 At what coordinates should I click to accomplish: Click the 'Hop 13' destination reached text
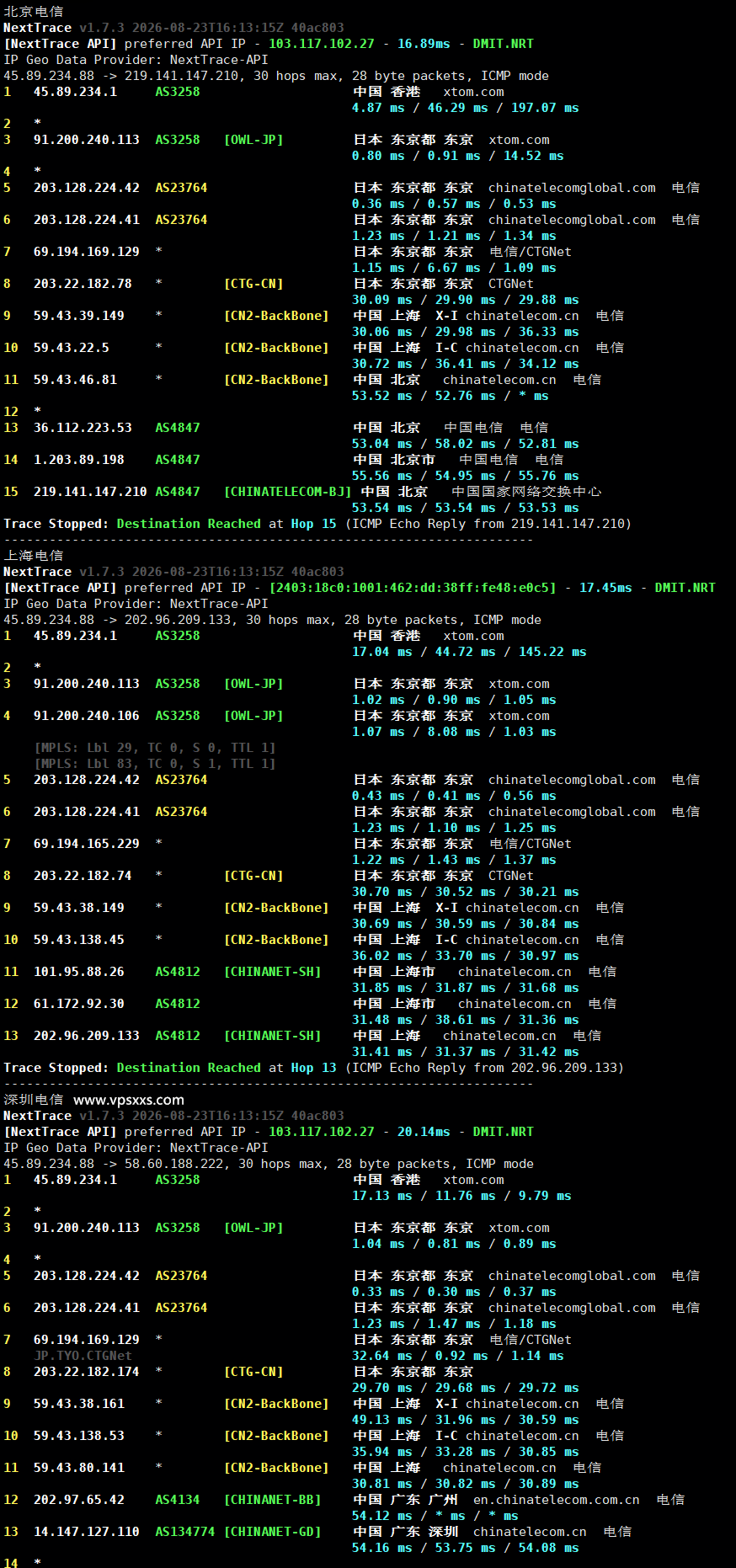[313, 1068]
